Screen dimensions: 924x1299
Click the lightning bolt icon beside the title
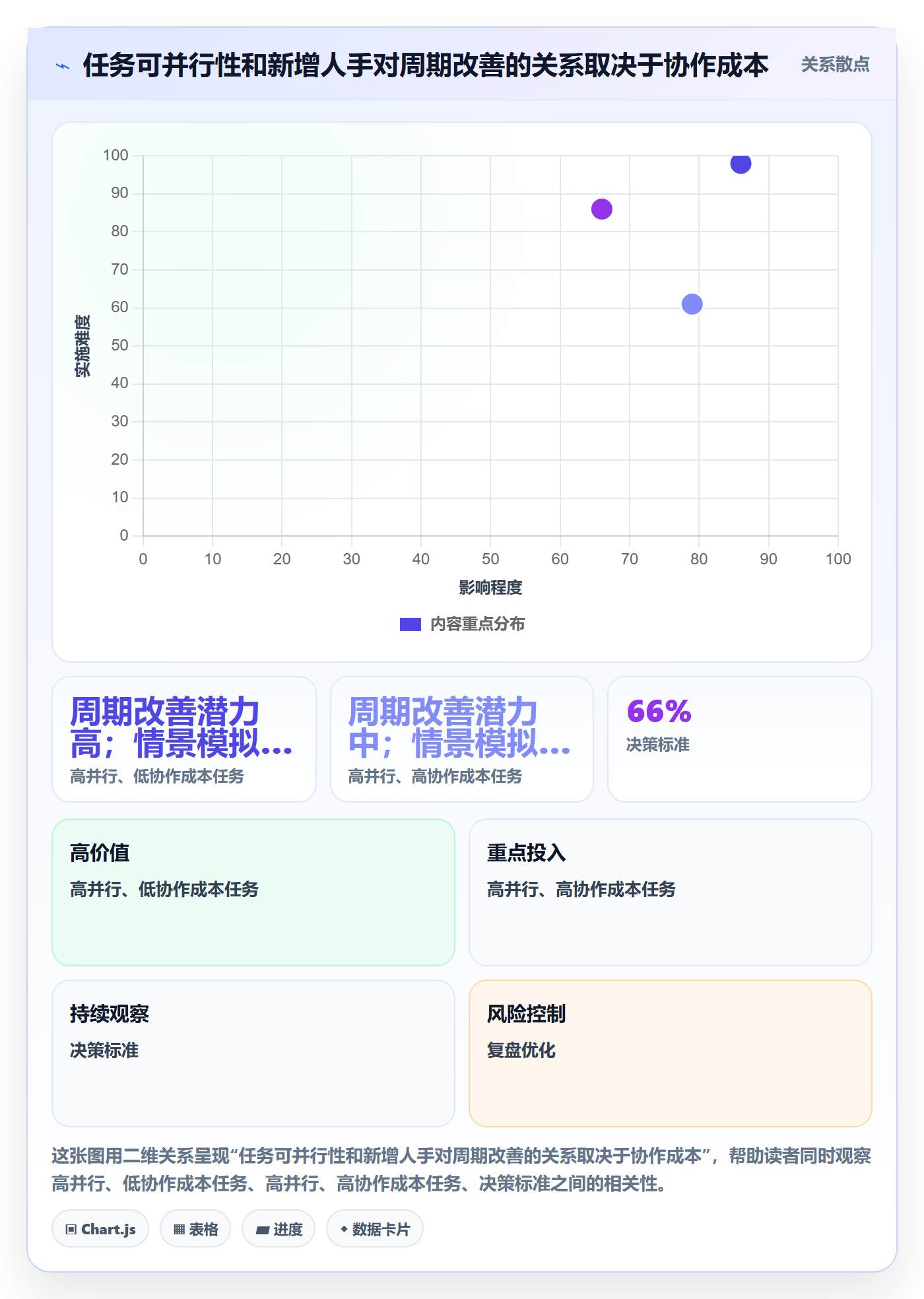63,66
